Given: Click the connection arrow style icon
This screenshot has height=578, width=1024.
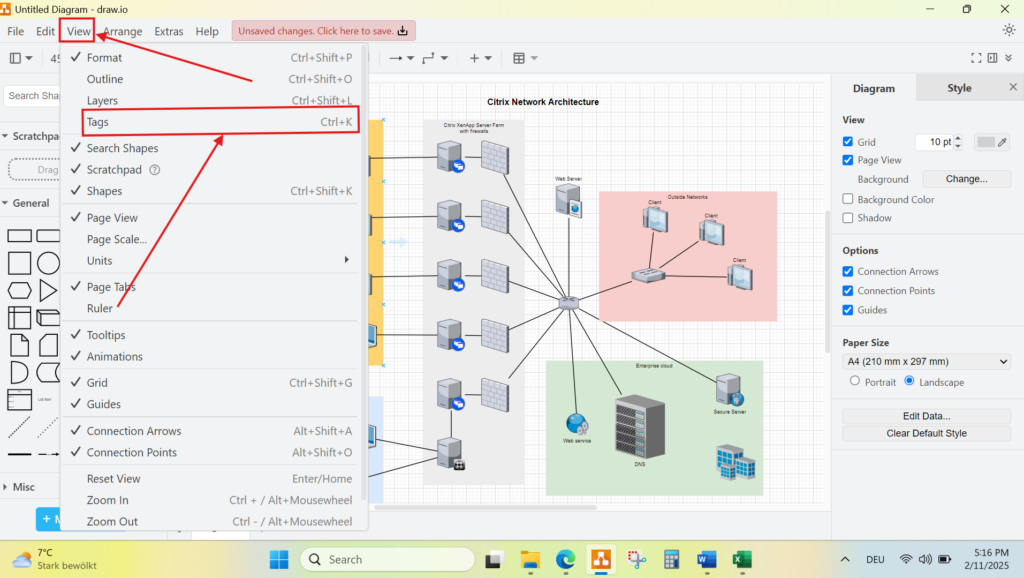Looking at the screenshot, I should 397,58.
